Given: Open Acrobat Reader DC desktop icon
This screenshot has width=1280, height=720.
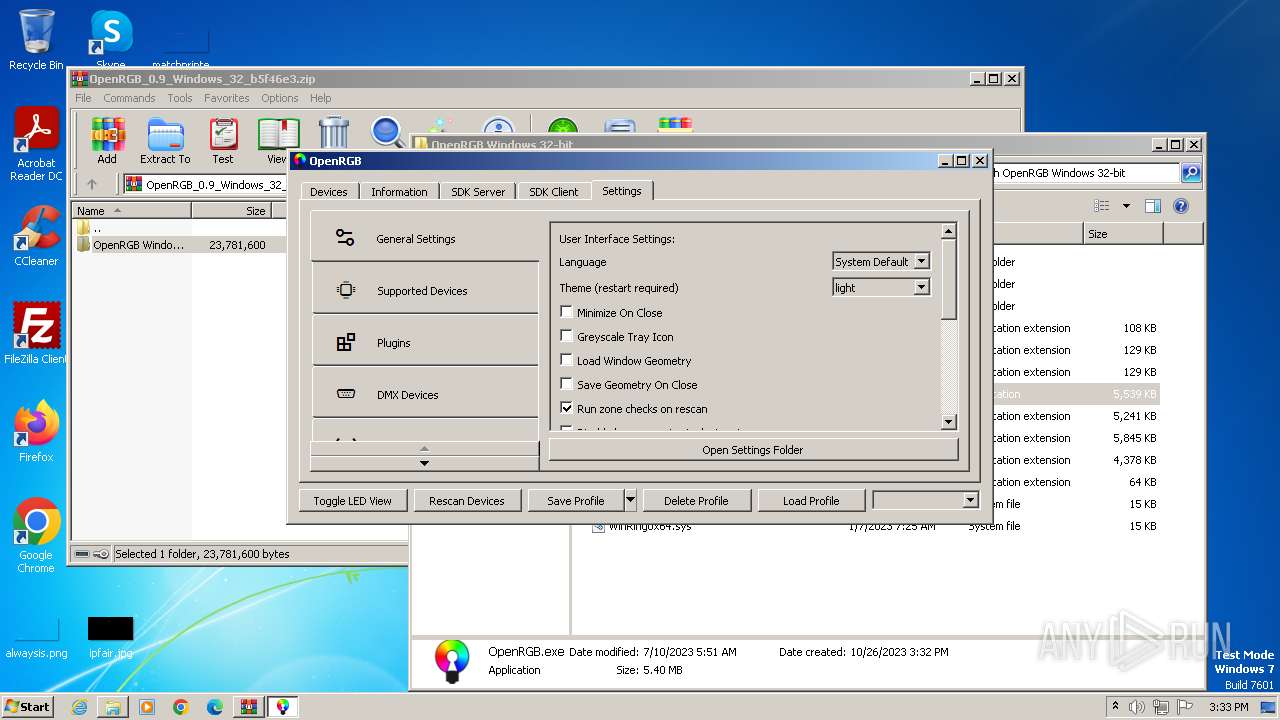Looking at the screenshot, I should click(x=36, y=144).
